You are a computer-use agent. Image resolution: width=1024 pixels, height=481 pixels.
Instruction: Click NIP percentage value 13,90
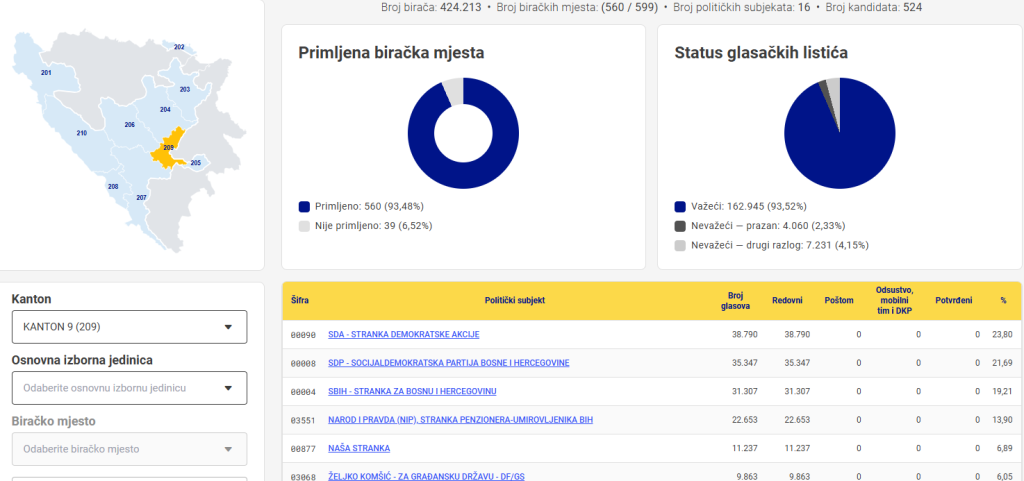(x=1002, y=420)
